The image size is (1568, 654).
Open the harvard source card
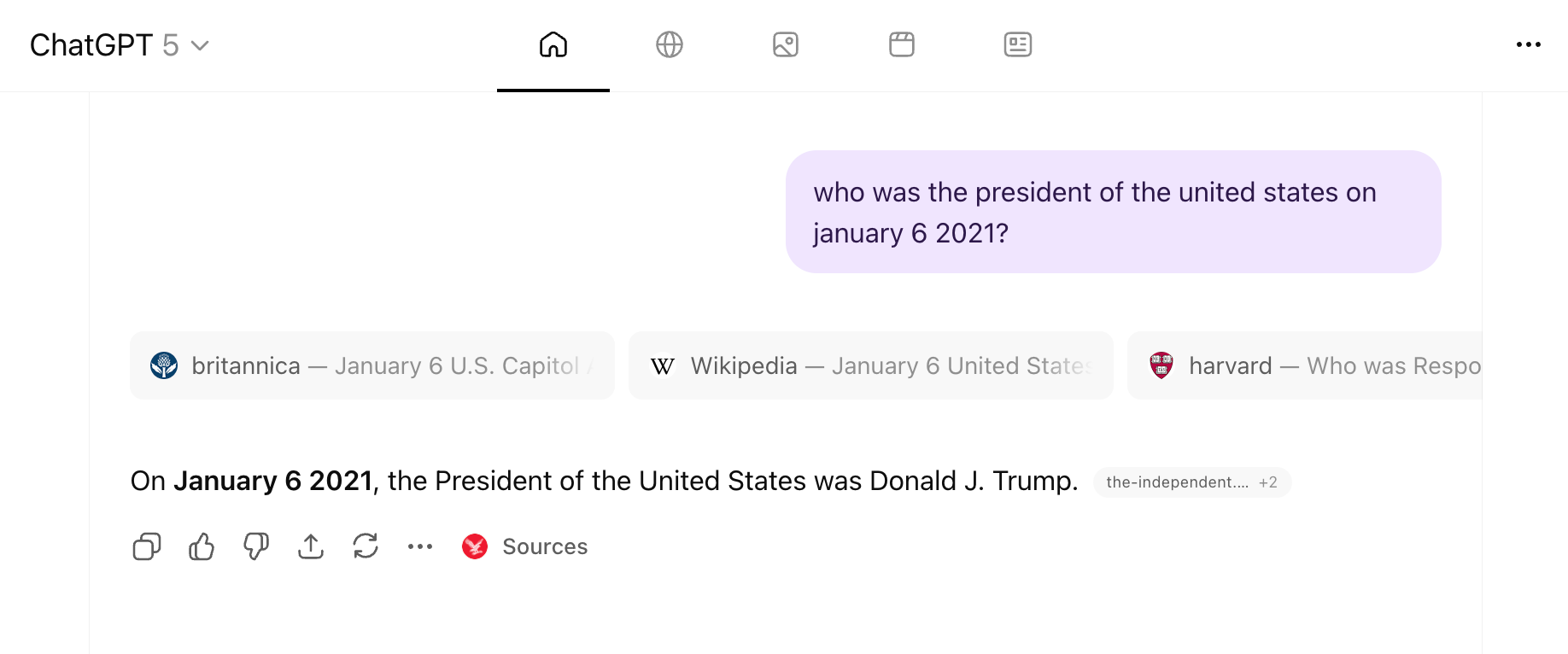(x=1305, y=365)
